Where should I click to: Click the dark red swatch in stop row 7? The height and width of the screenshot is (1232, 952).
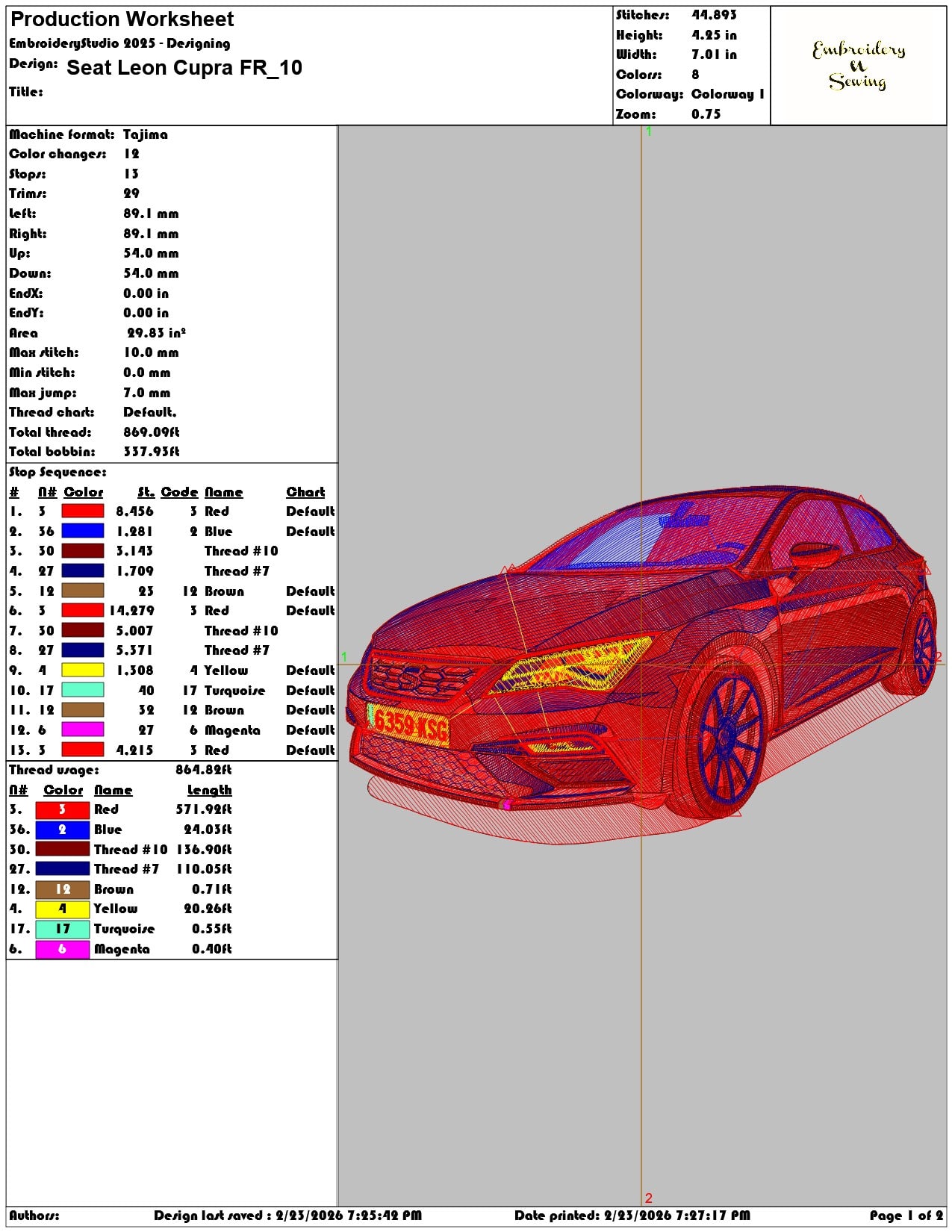[x=82, y=631]
